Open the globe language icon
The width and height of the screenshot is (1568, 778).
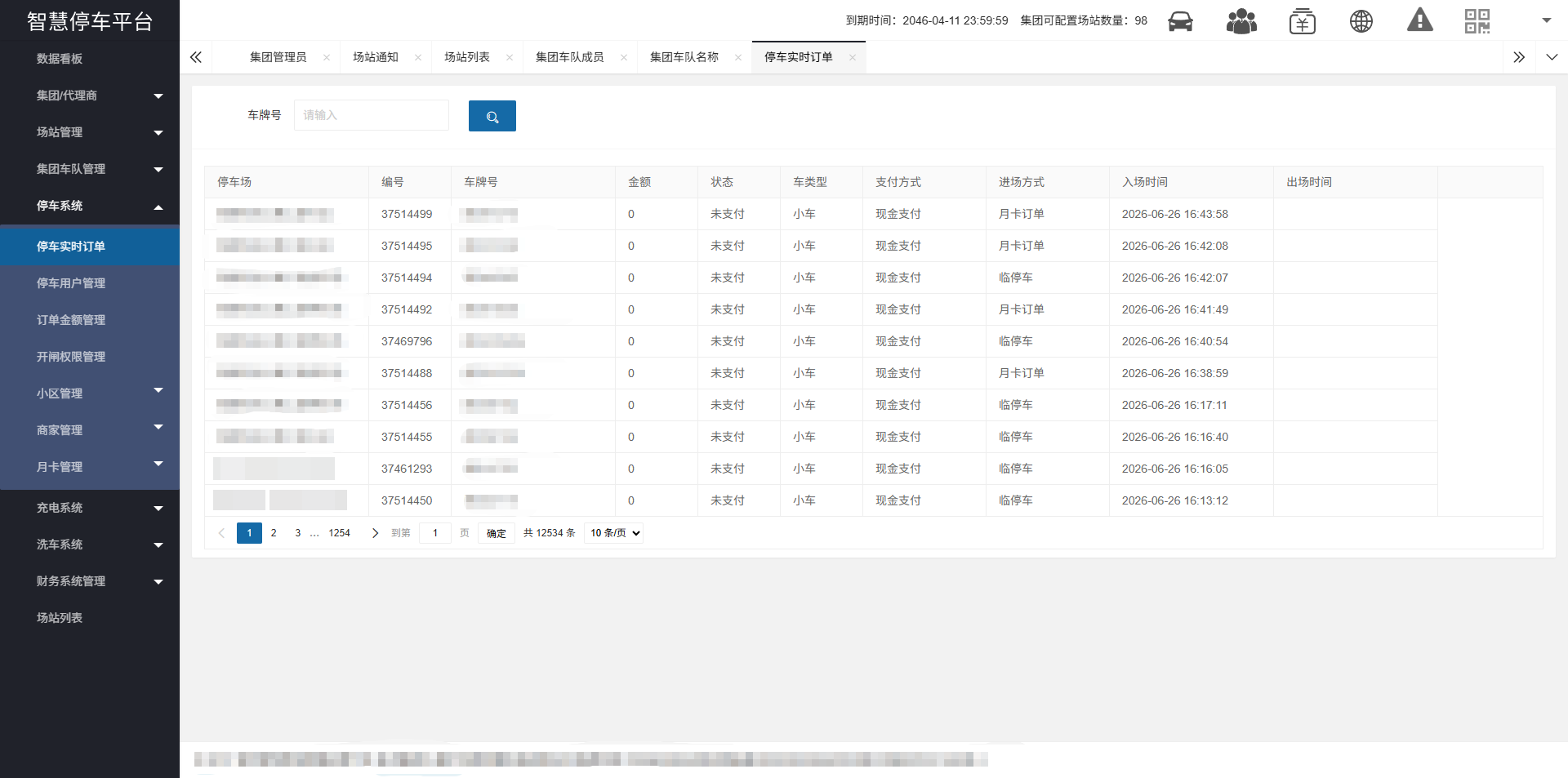pyautogui.click(x=1361, y=21)
